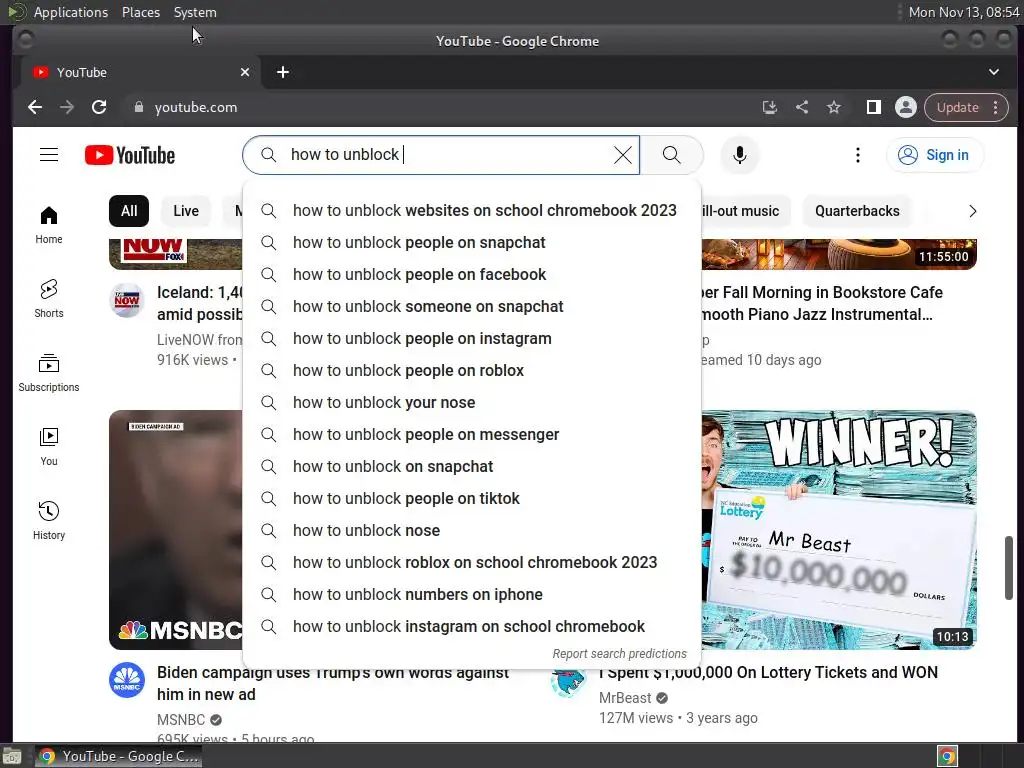The width and height of the screenshot is (1024, 768).
Task: Open YouTube settings three-dot menu
Action: 857,155
